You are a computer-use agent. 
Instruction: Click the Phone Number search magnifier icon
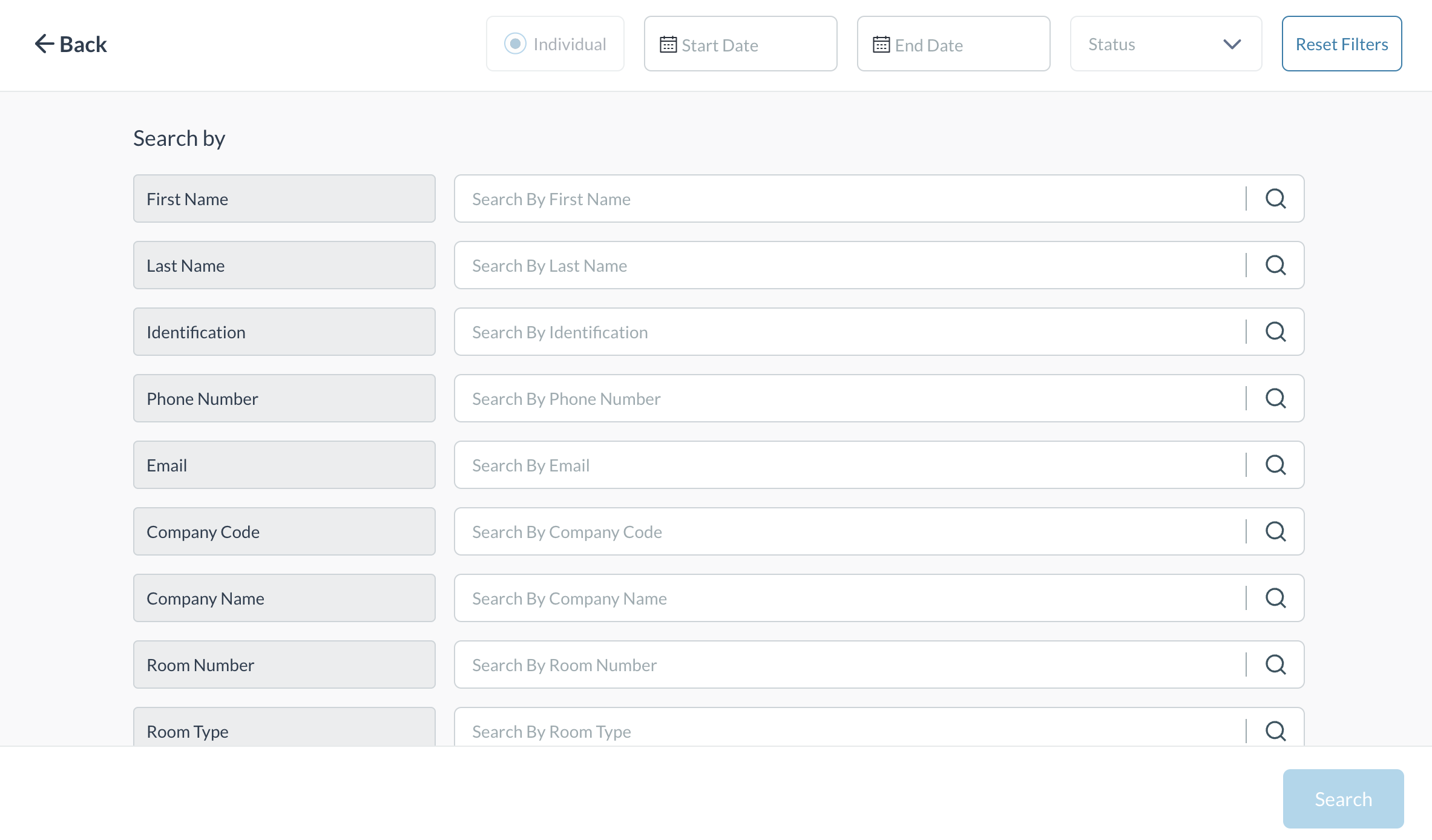(1275, 398)
